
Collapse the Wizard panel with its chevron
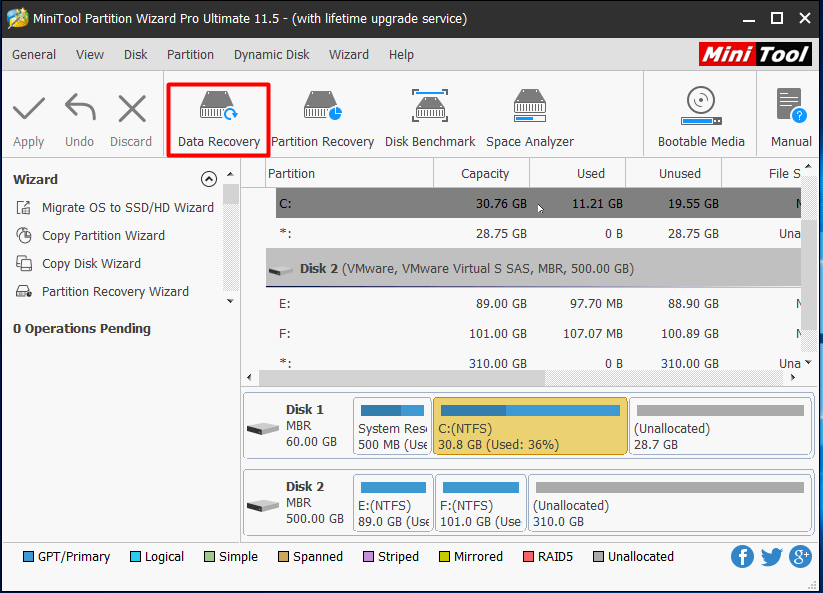(209, 178)
